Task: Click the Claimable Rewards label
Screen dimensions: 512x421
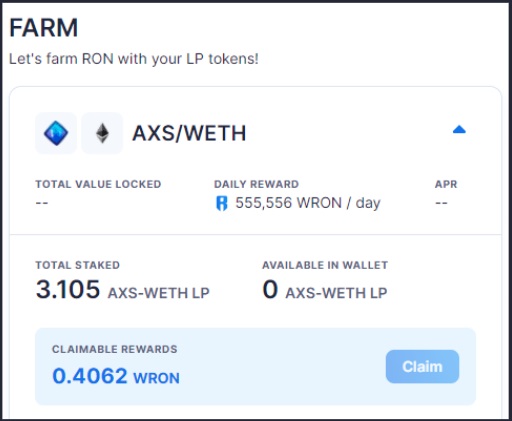Action: click(115, 349)
